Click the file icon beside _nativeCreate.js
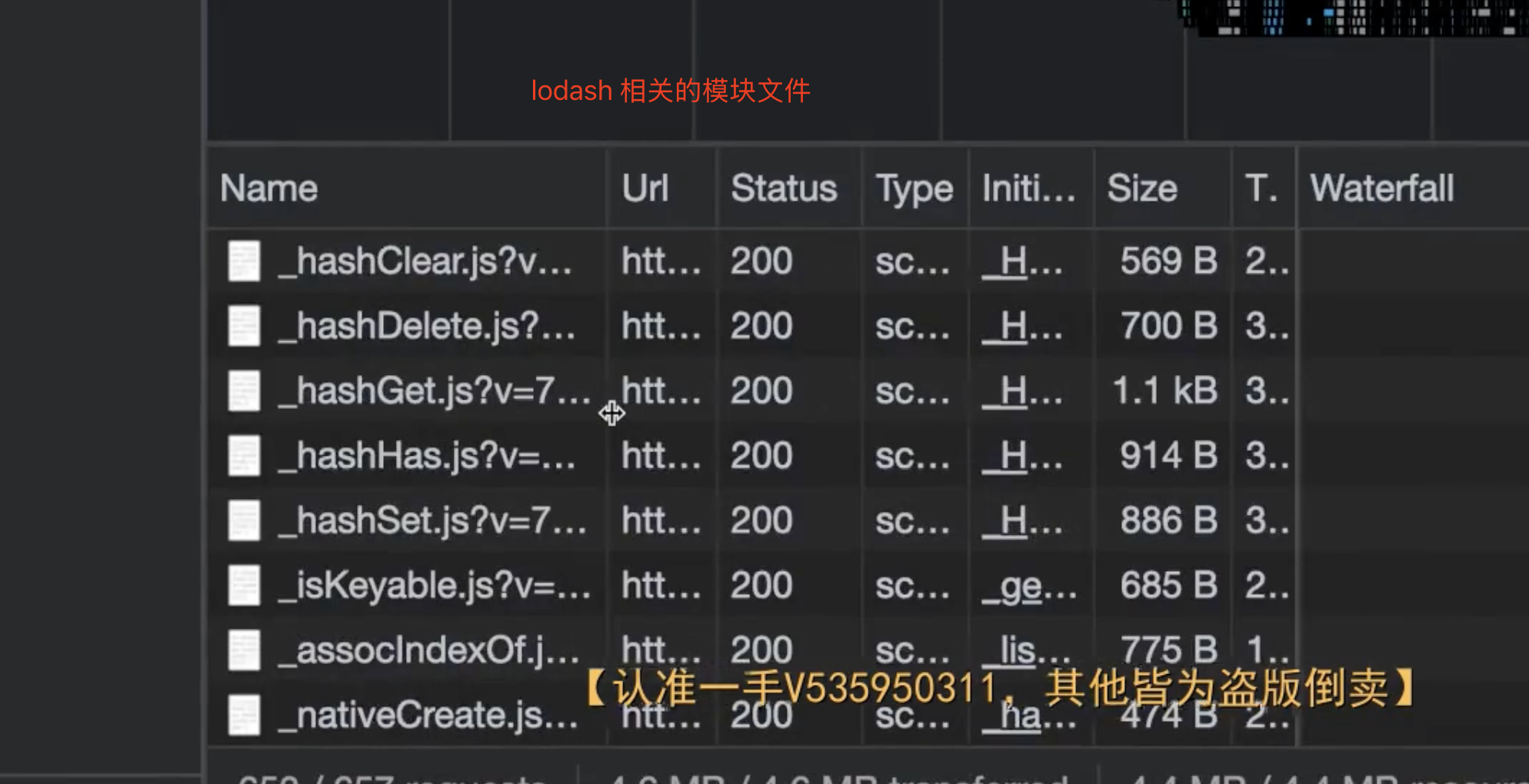This screenshot has width=1529, height=784. click(x=244, y=715)
